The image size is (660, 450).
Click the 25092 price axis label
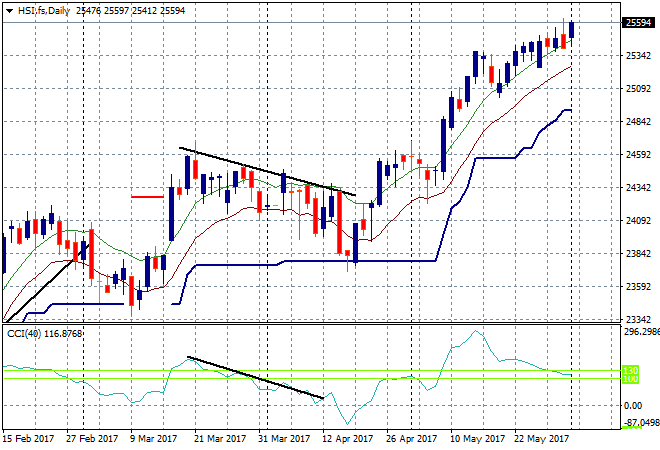pos(639,89)
